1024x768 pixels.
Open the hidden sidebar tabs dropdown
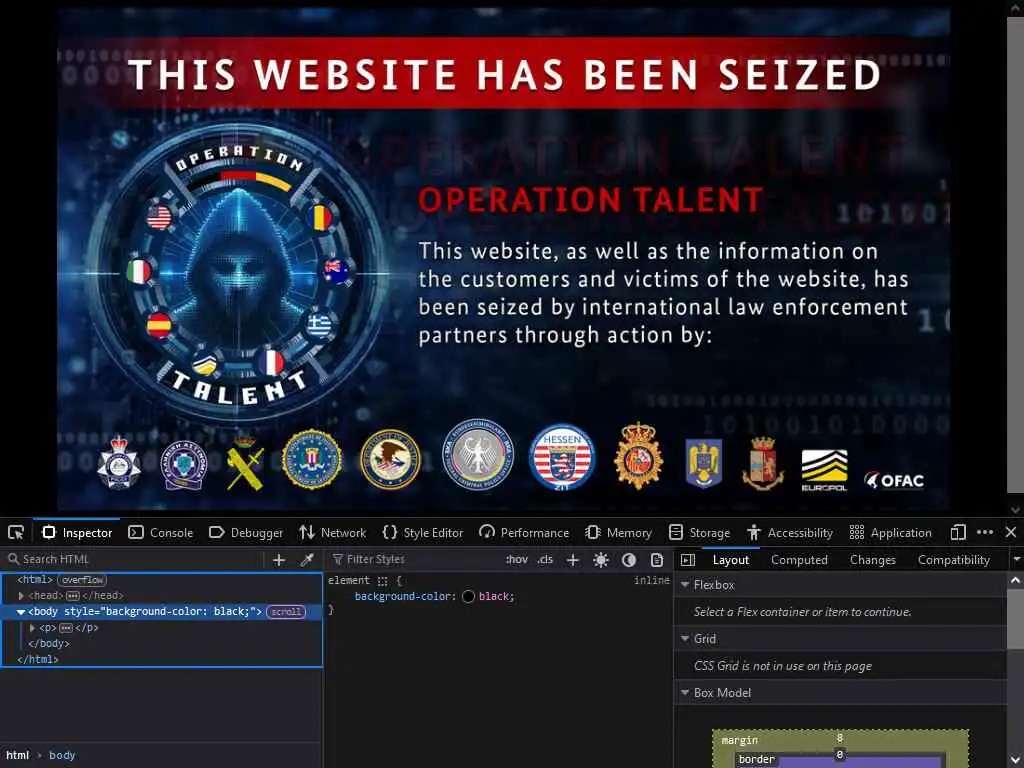coord(1016,560)
